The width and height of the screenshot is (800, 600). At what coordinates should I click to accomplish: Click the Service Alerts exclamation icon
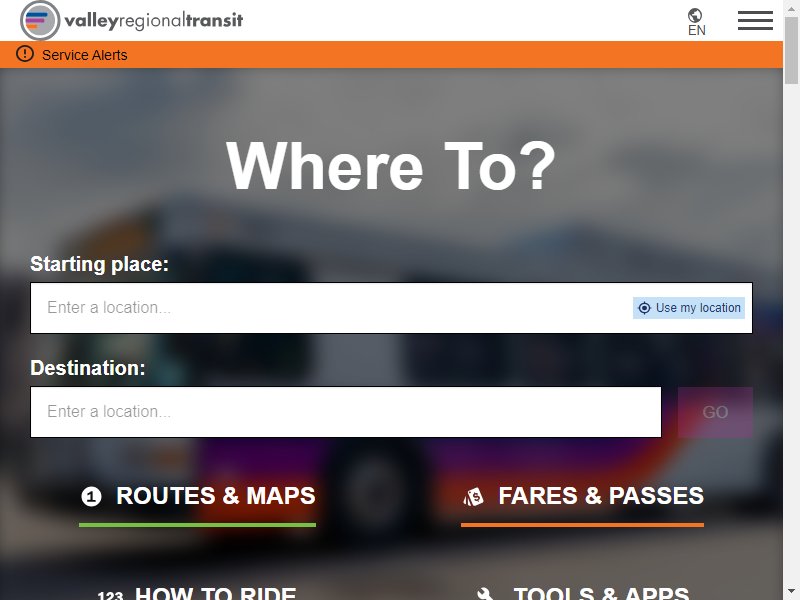tap(24, 54)
